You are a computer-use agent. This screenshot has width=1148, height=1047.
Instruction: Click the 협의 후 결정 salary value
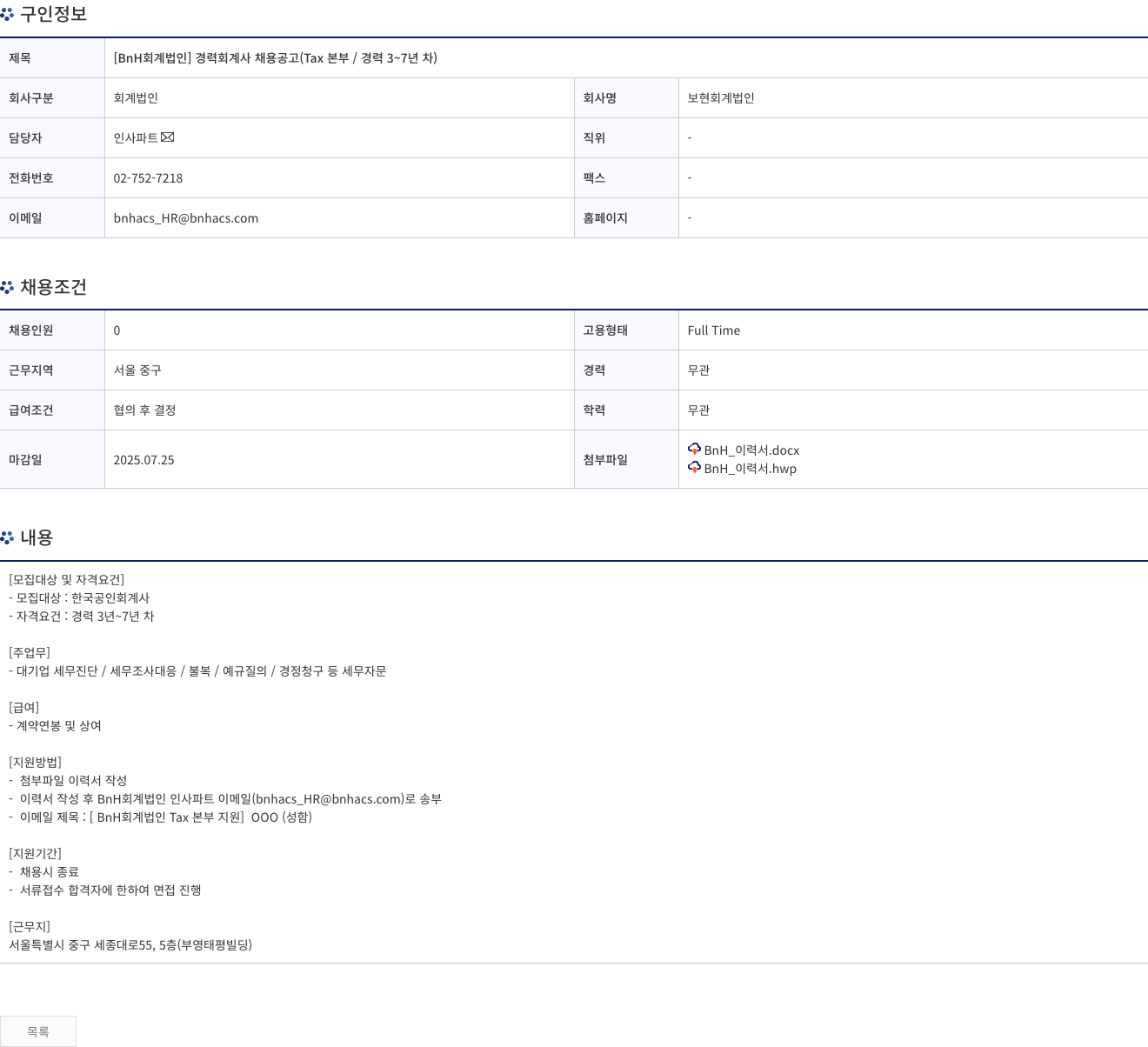point(144,410)
